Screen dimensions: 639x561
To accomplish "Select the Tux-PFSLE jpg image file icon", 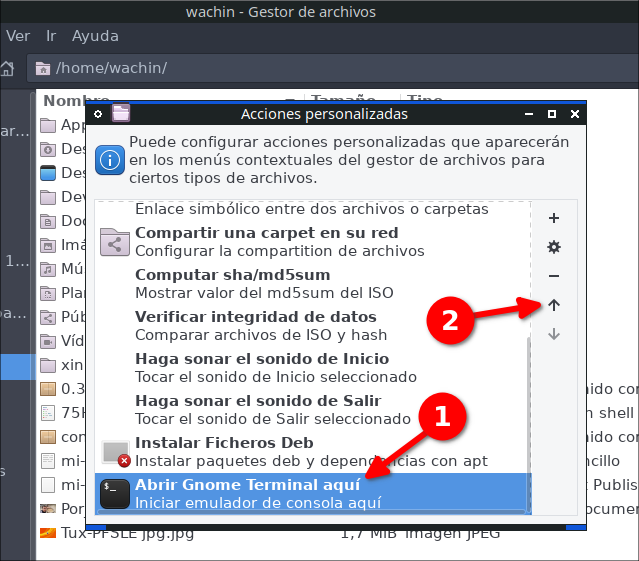I will coord(48,532).
